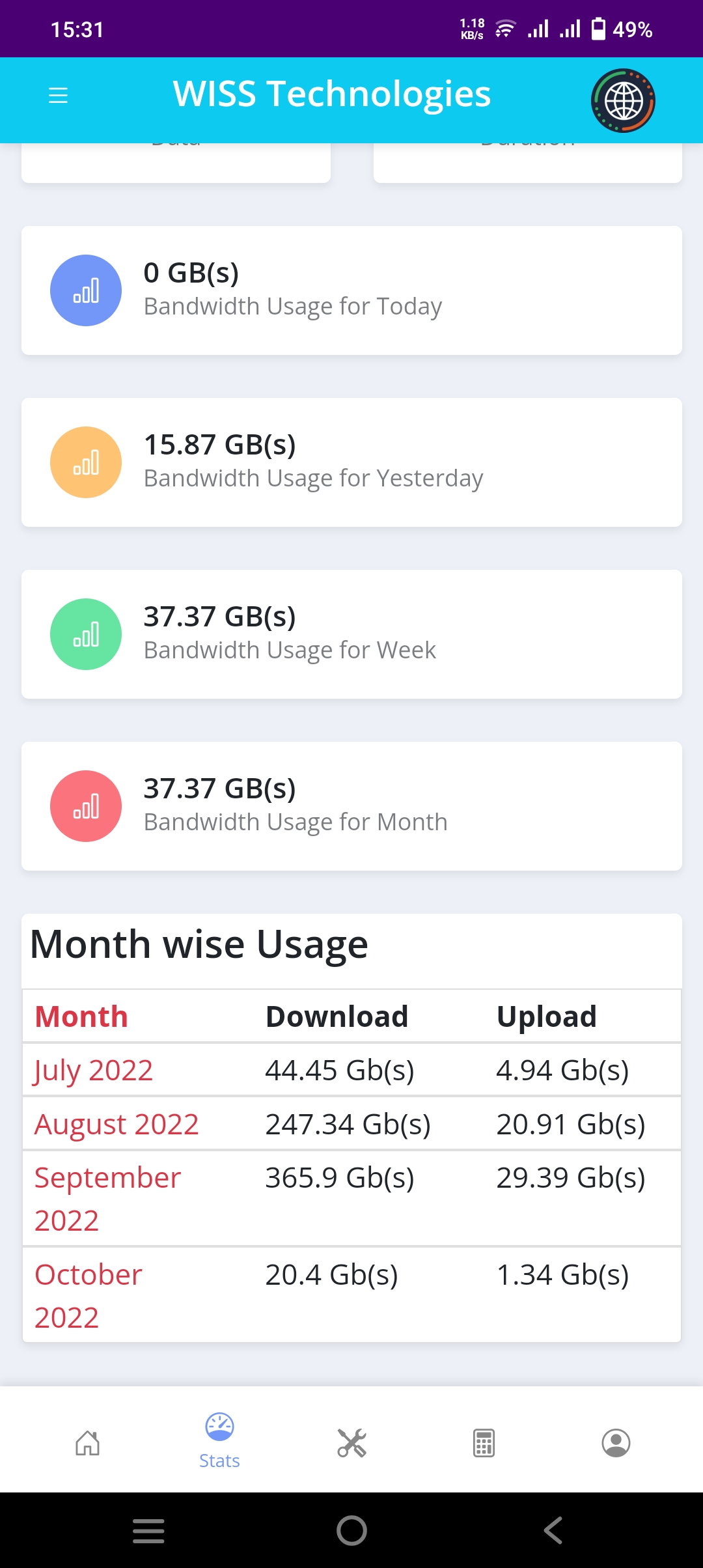
Task: Open the August 2022 usage link
Action: point(117,1125)
